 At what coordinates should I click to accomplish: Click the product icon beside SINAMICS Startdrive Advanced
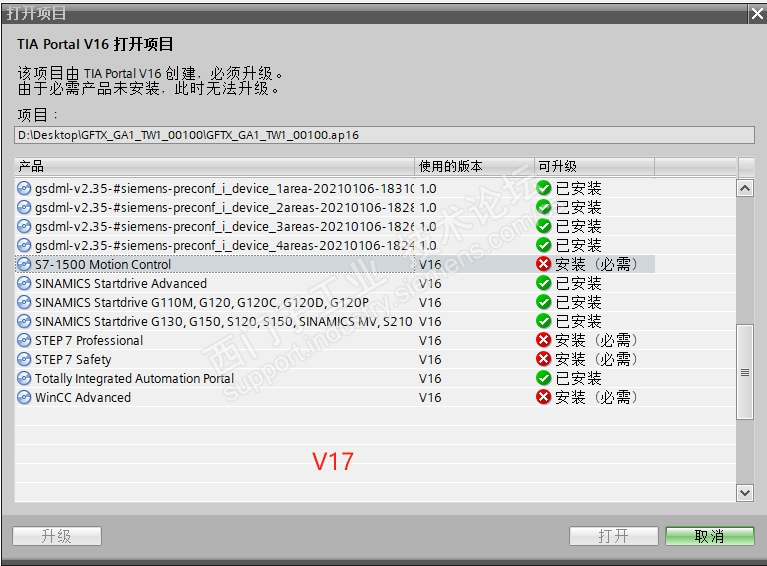[x=23, y=284]
